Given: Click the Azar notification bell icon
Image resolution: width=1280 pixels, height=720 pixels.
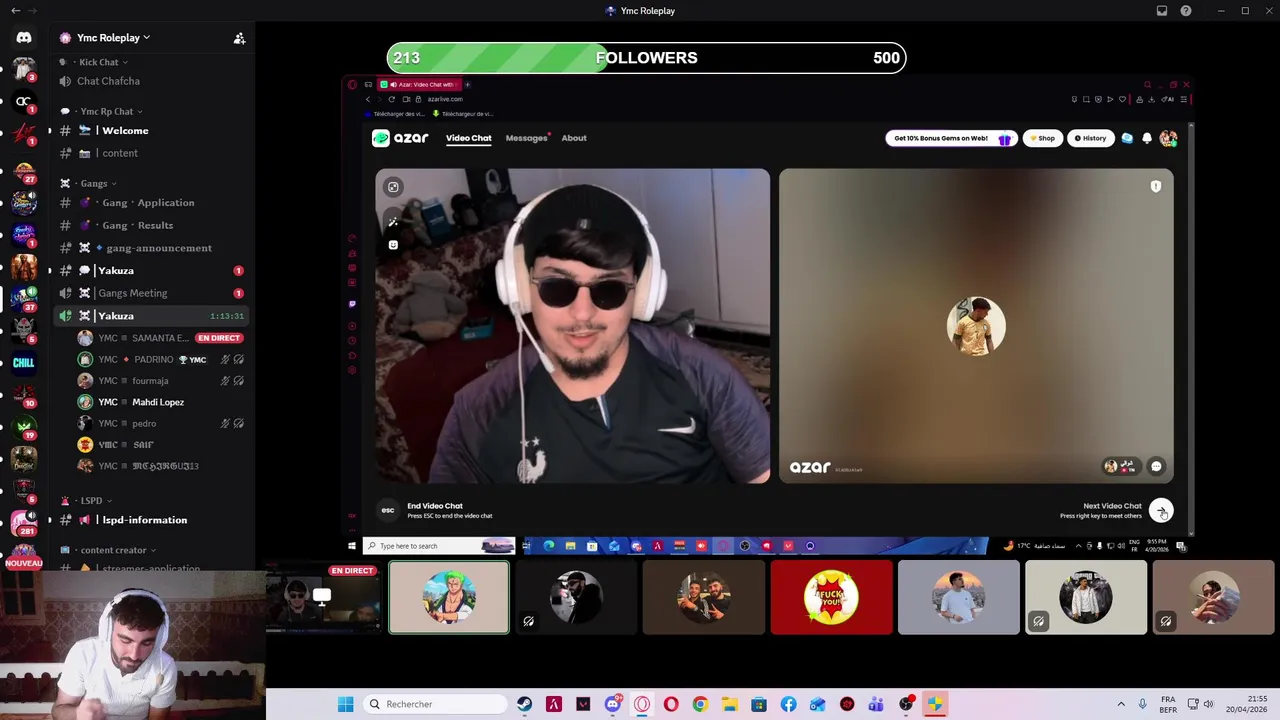Looking at the screenshot, I should [x=1147, y=138].
